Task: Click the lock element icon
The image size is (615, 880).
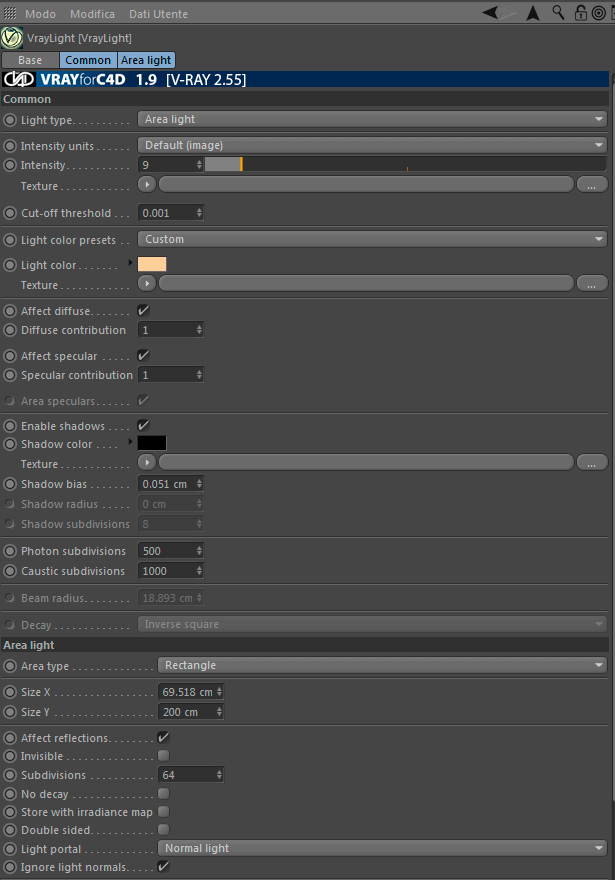Action: click(581, 12)
